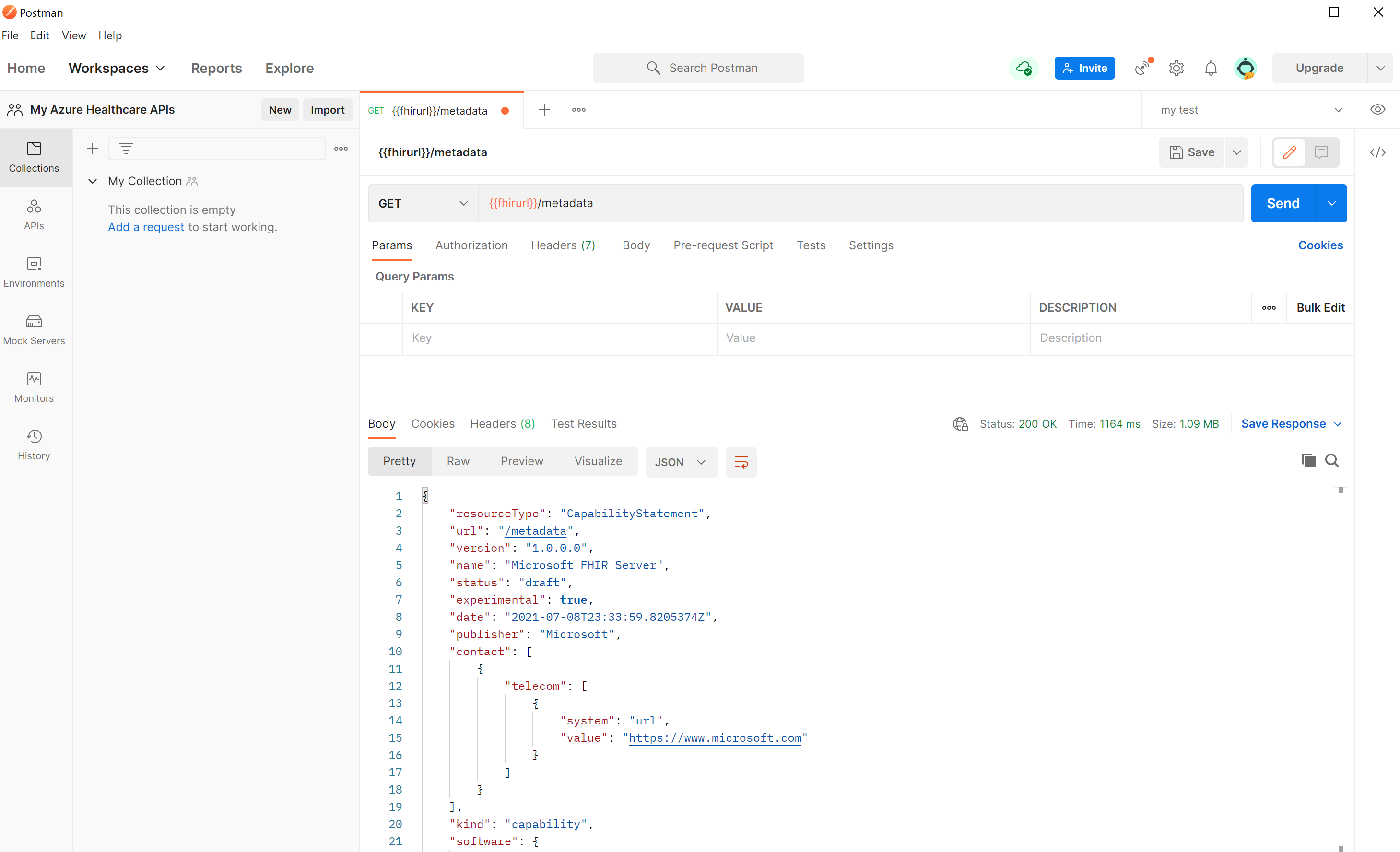The image size is (1400, 852).
Task: Select the Headers tab showing 7
Action: [562, 245]
